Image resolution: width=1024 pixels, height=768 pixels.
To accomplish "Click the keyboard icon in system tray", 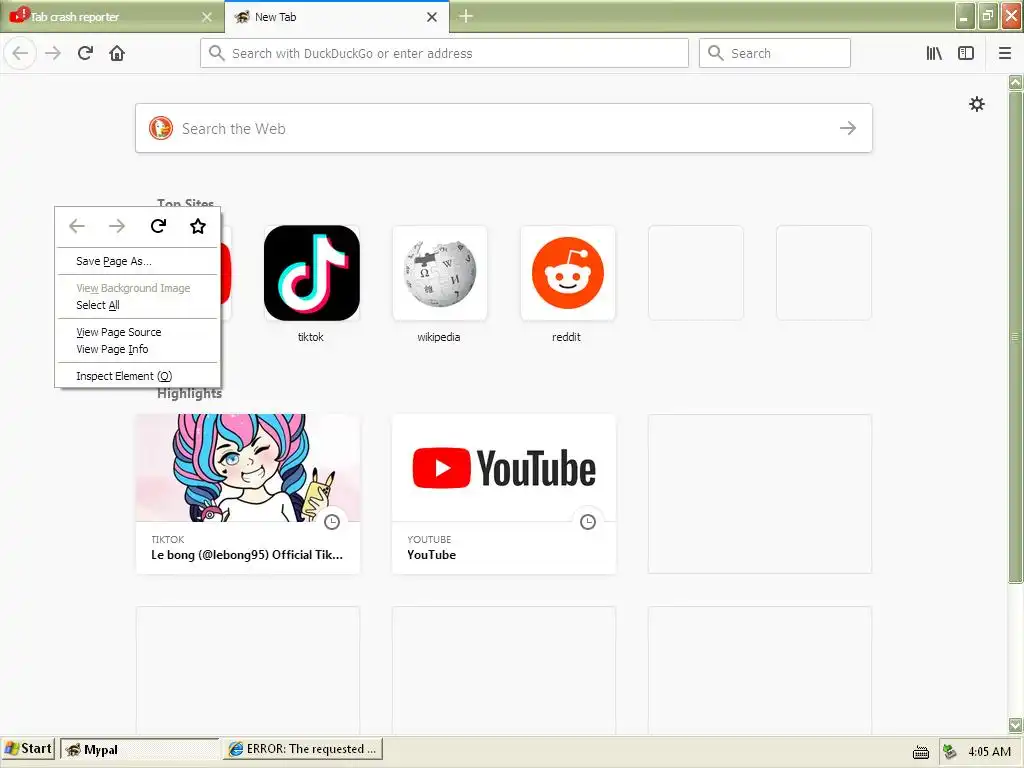I will [921, 752].
